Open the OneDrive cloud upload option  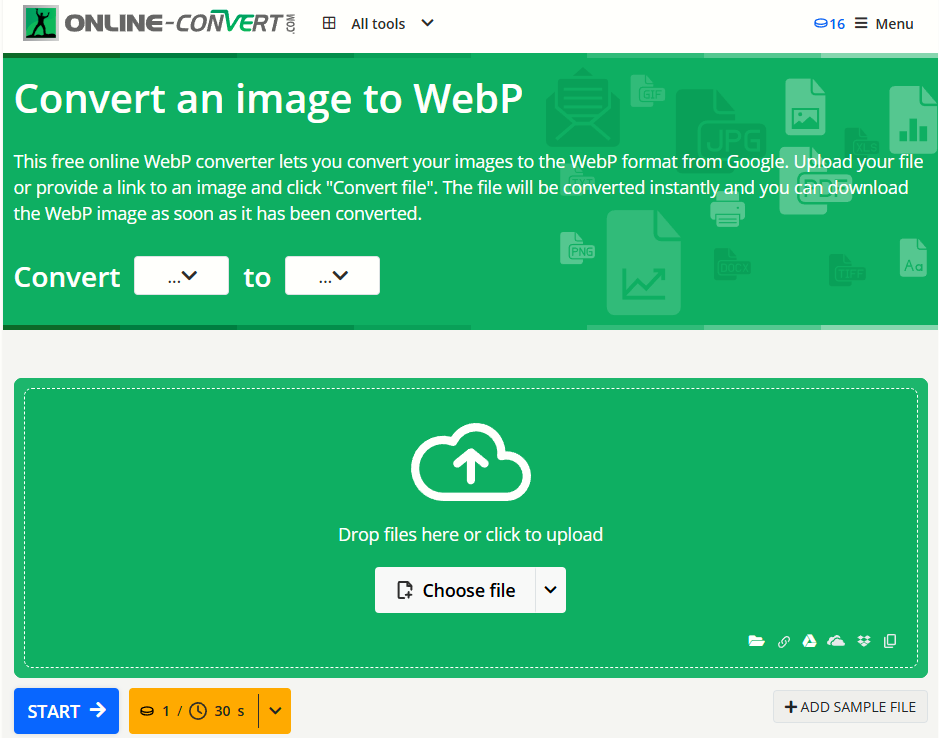coord(836,641)
